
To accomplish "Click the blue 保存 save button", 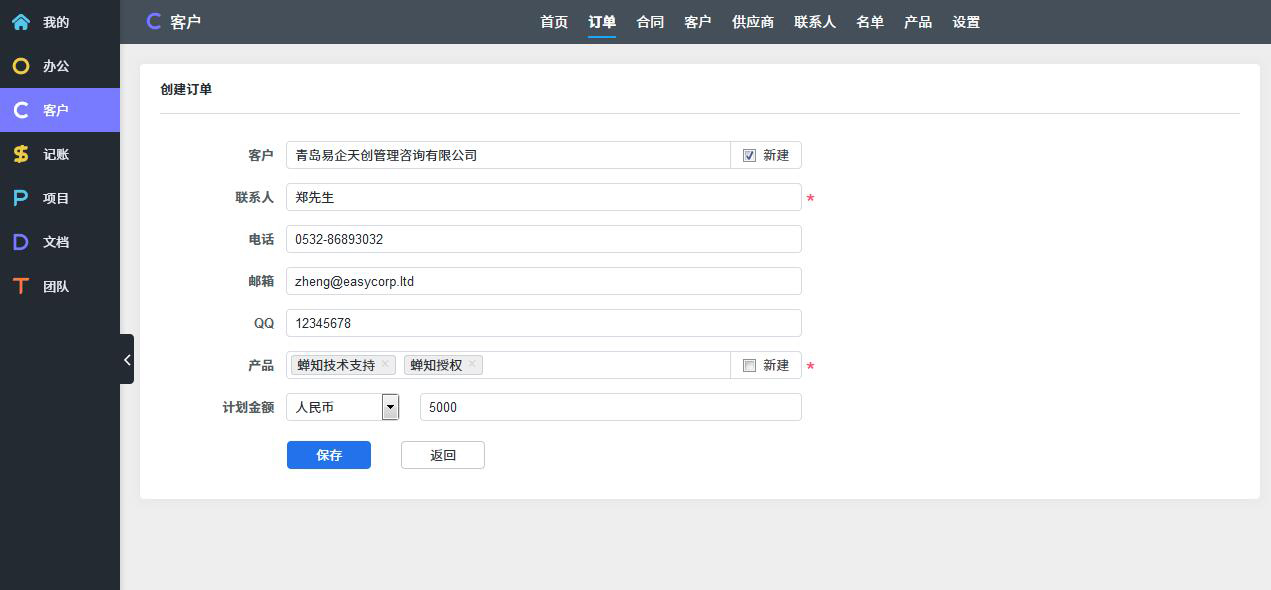I will 329,455.
